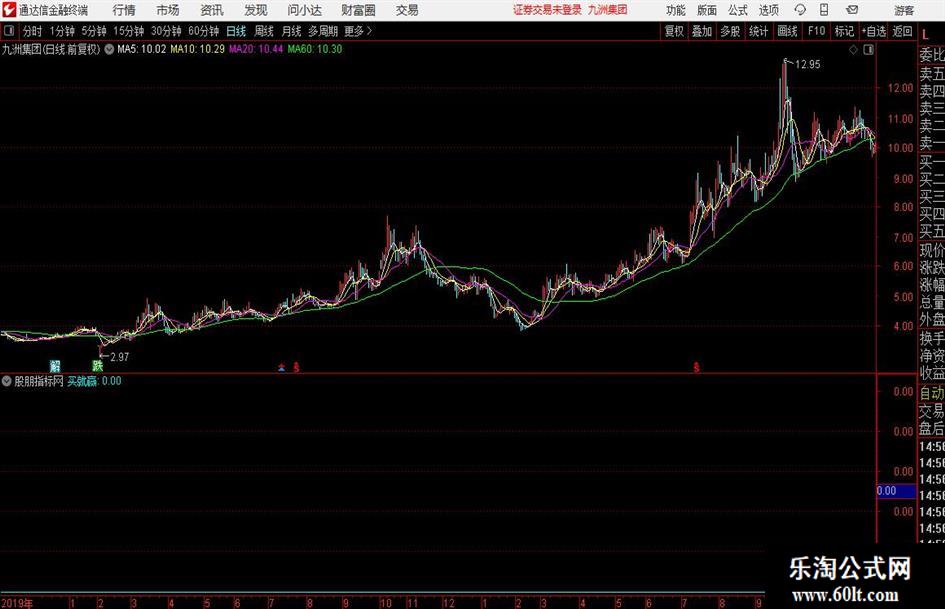The image size is (945, 609).
Task: Click the red $ marker near July 2019
Action: (297, 367)
